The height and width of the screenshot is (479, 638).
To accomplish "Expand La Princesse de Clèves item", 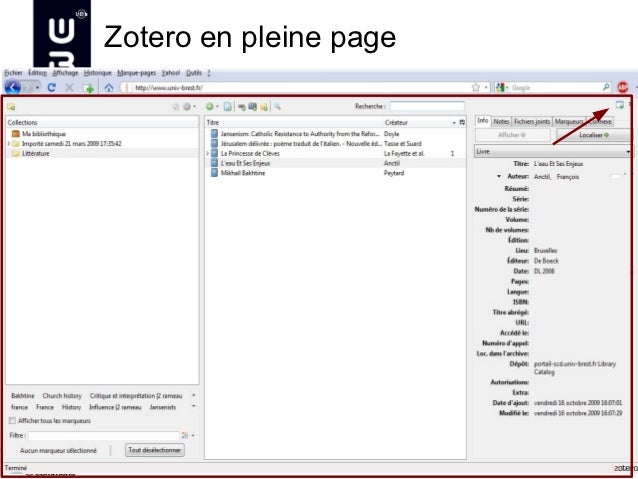I will (208, 153).
